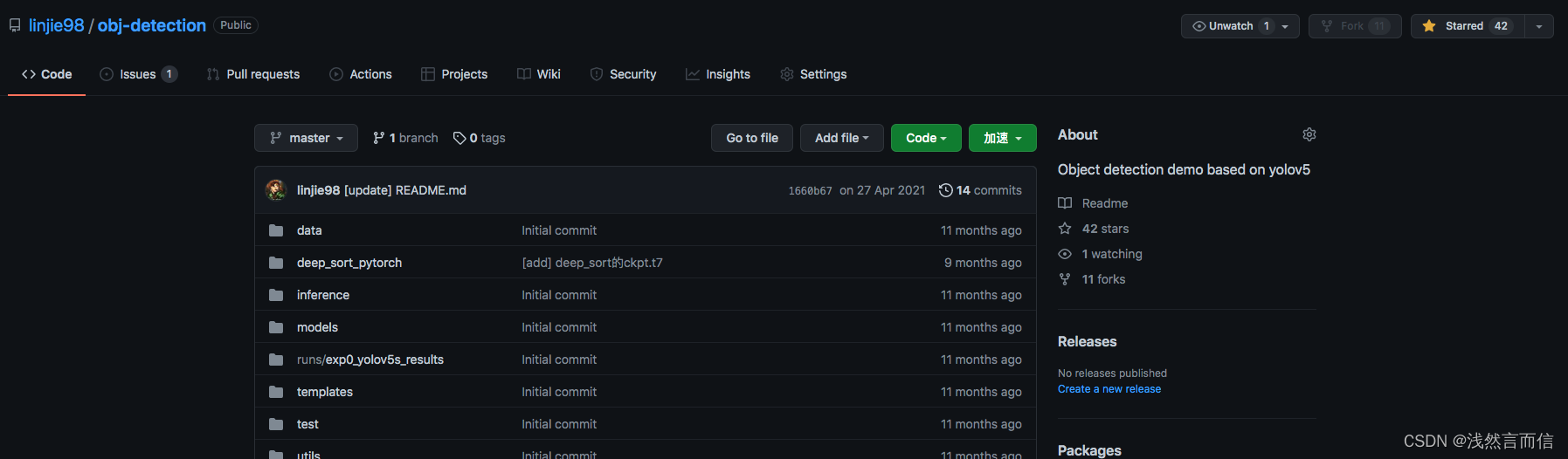Expand the Unwatch dropdown arrow
The height and width of the screenshot is (459, 1568).
tap(1286, 26)
